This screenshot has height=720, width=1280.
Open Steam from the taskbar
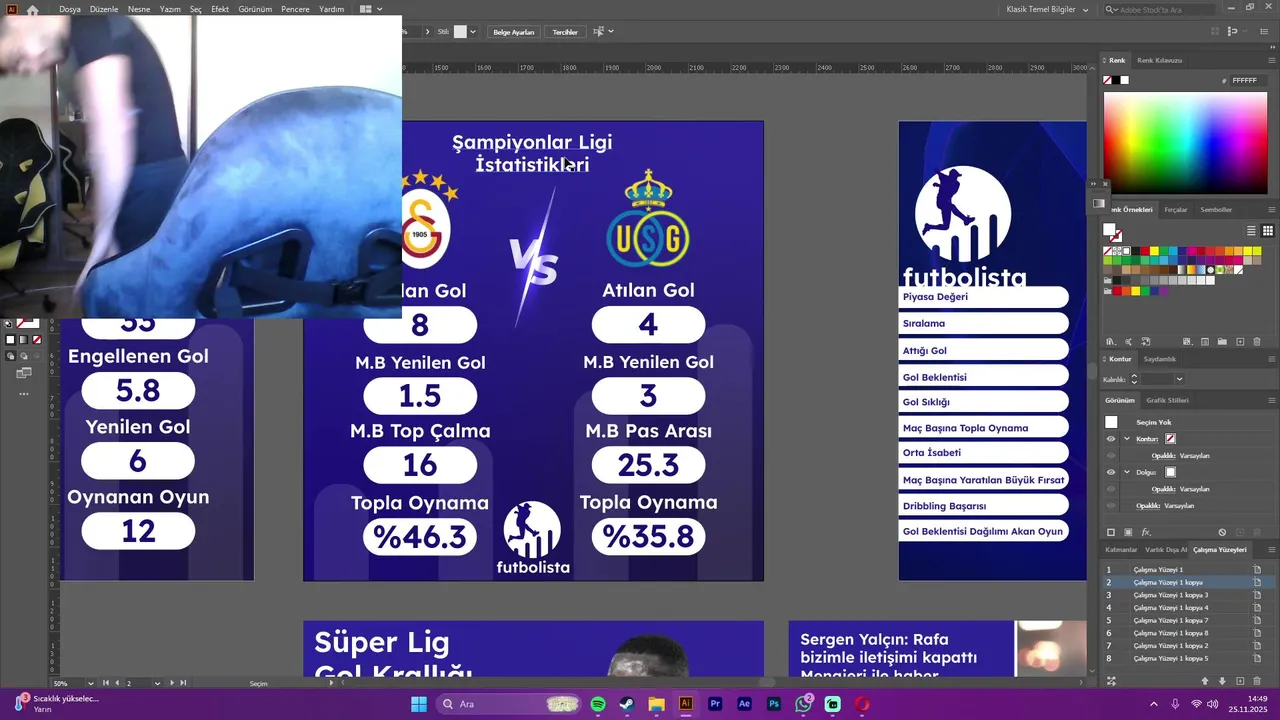(627, 704)
